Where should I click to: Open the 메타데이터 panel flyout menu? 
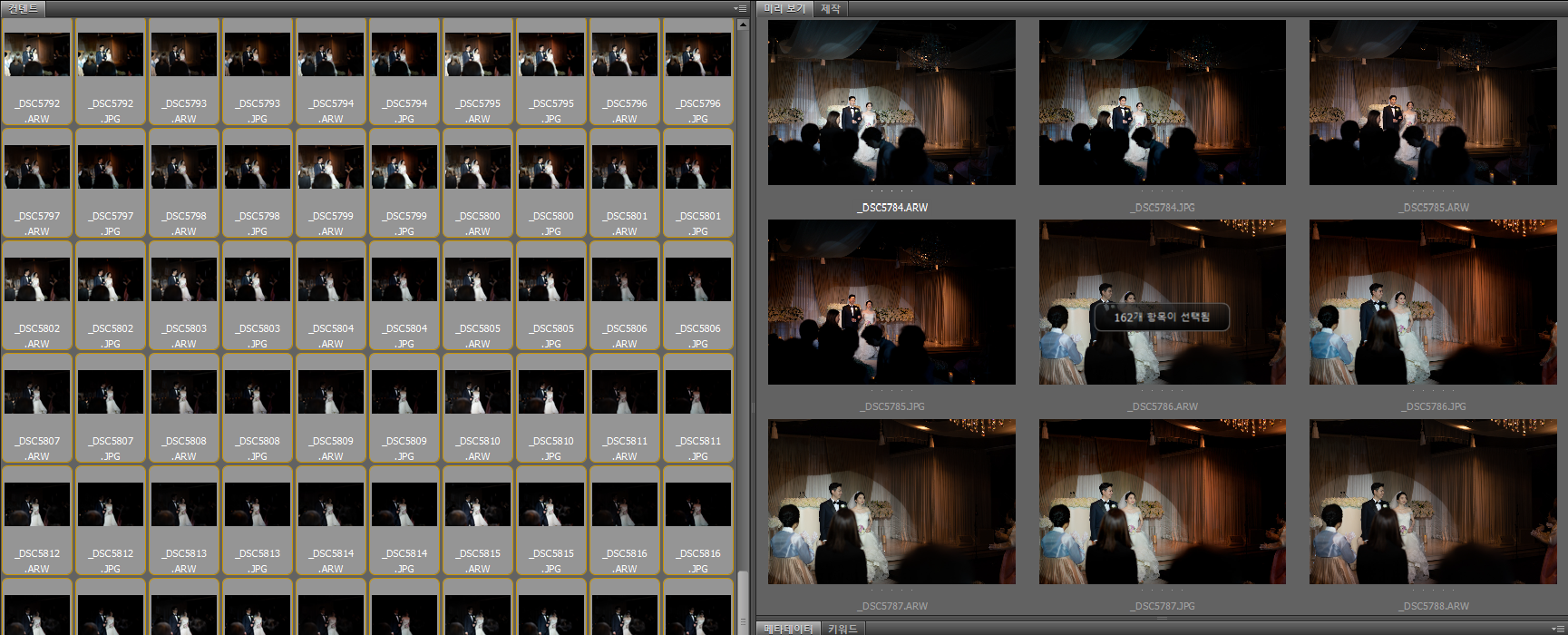[1558, 629]
